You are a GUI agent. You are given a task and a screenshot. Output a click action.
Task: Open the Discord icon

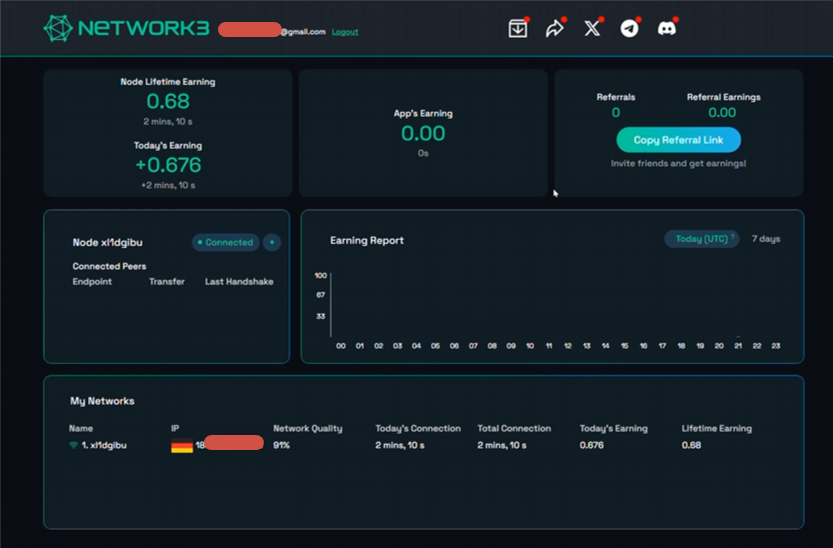coord(667,29)
